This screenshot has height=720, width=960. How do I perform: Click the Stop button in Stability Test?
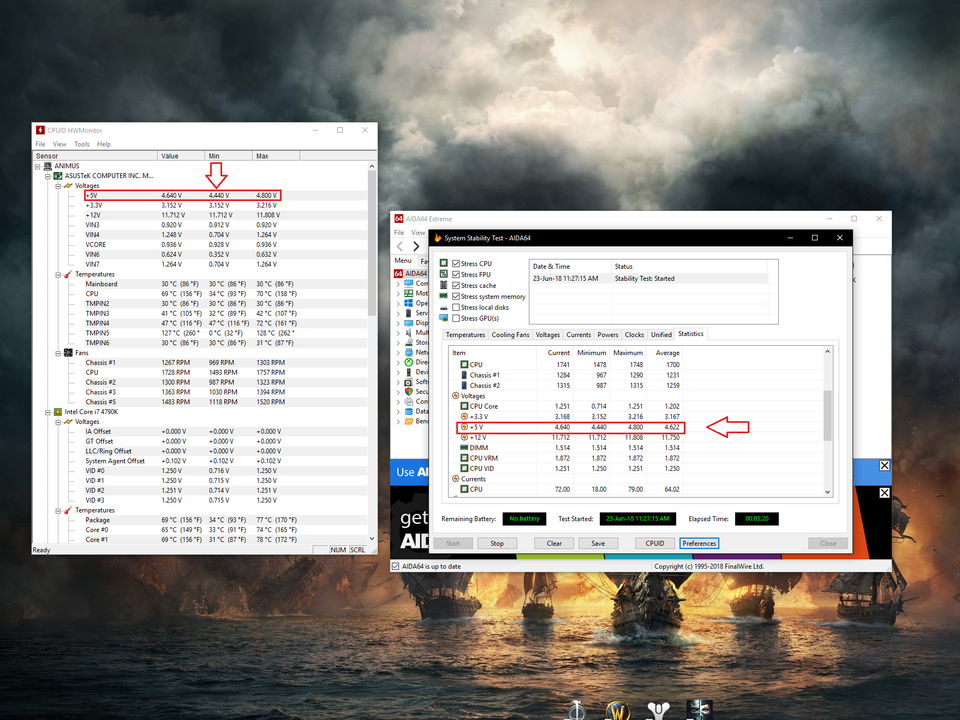[497, 543]
